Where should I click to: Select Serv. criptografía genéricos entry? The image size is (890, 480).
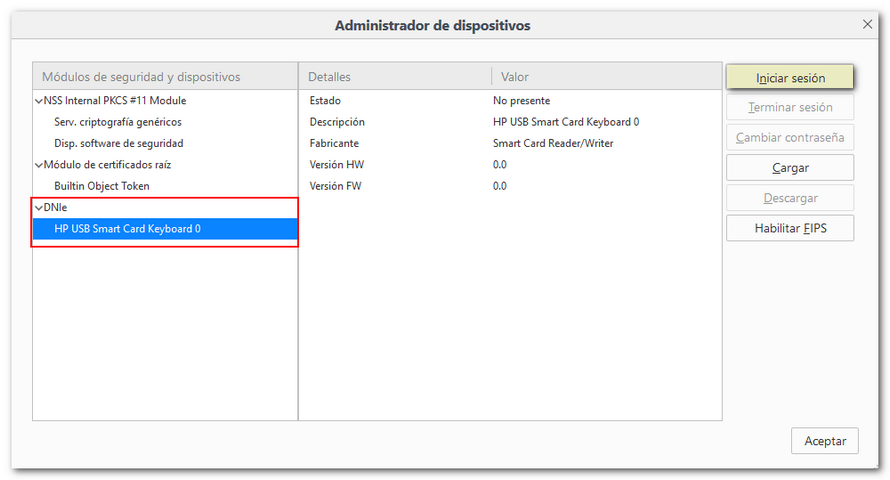[x=118, y=122]
